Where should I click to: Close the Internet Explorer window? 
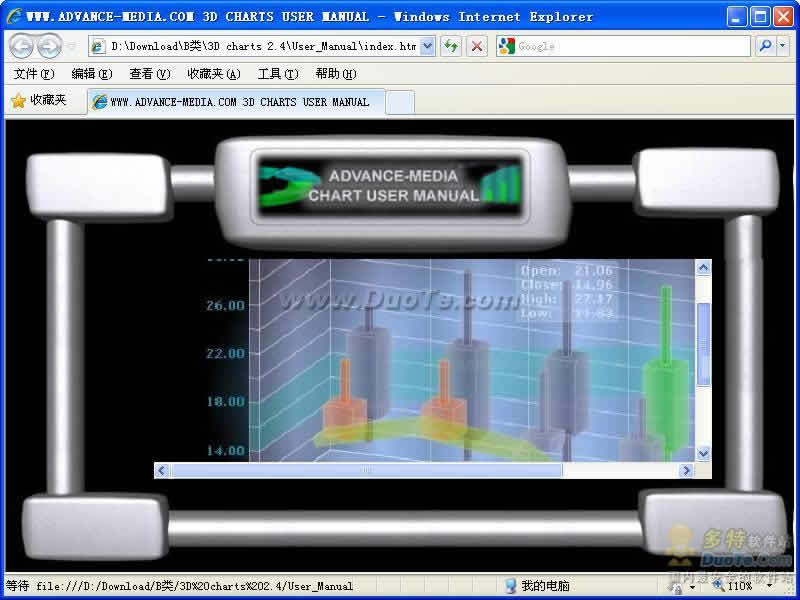pyautogui.click(x=783, y=17)
